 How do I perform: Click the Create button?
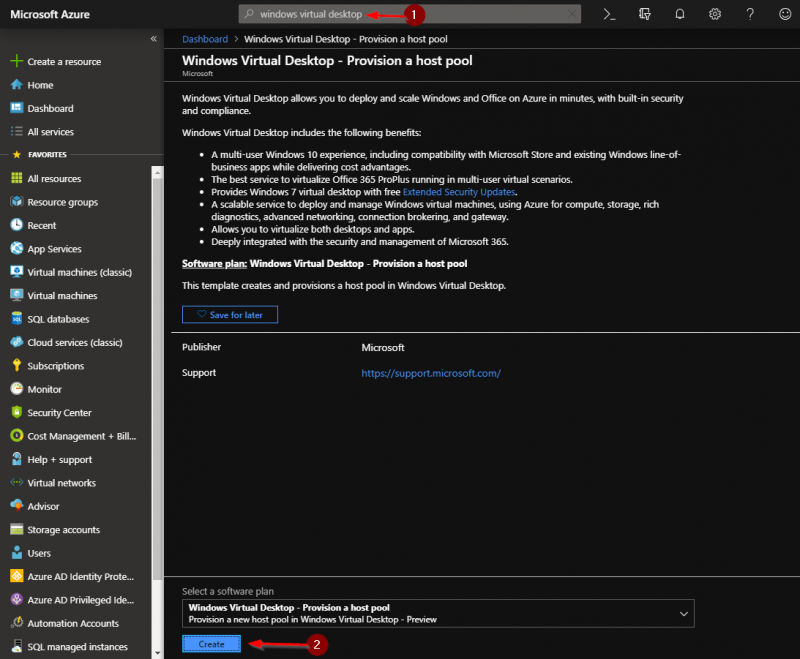click(x=211, y=644)
